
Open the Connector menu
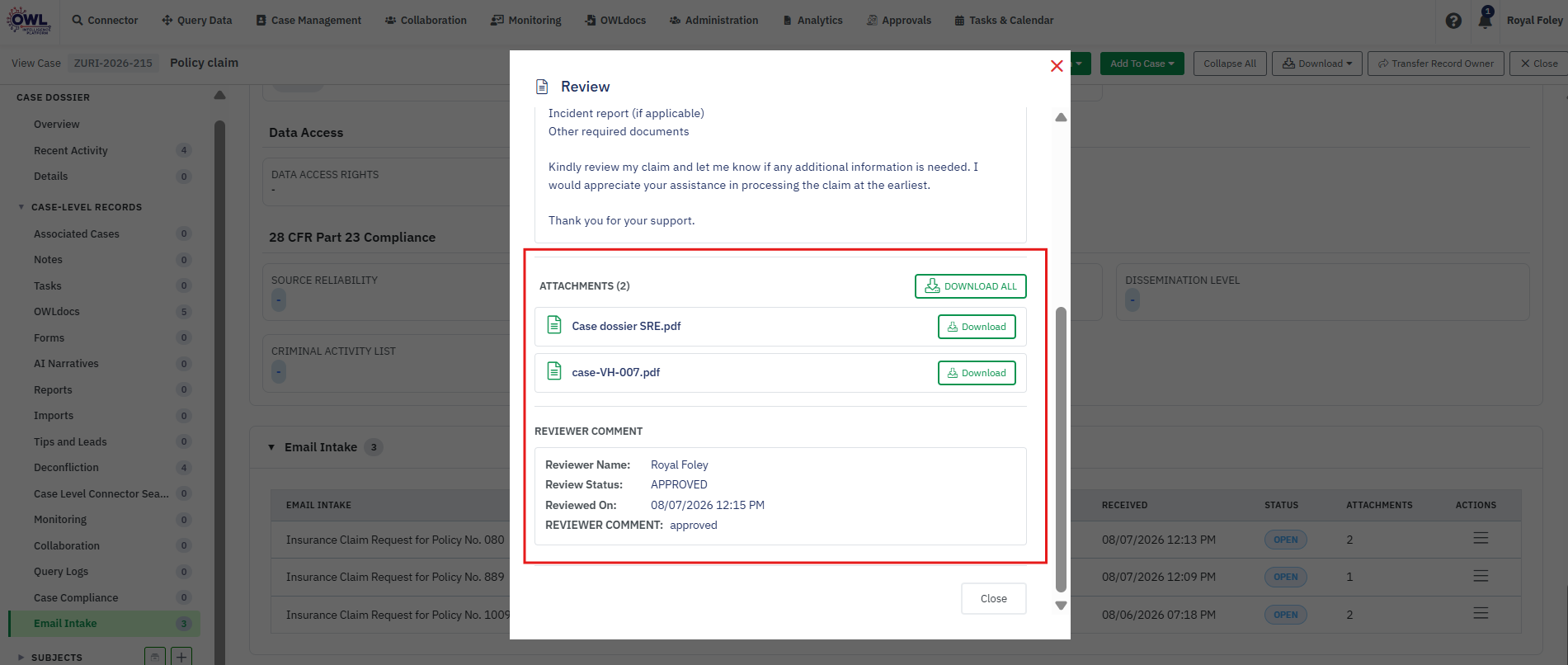coord(105,21)
